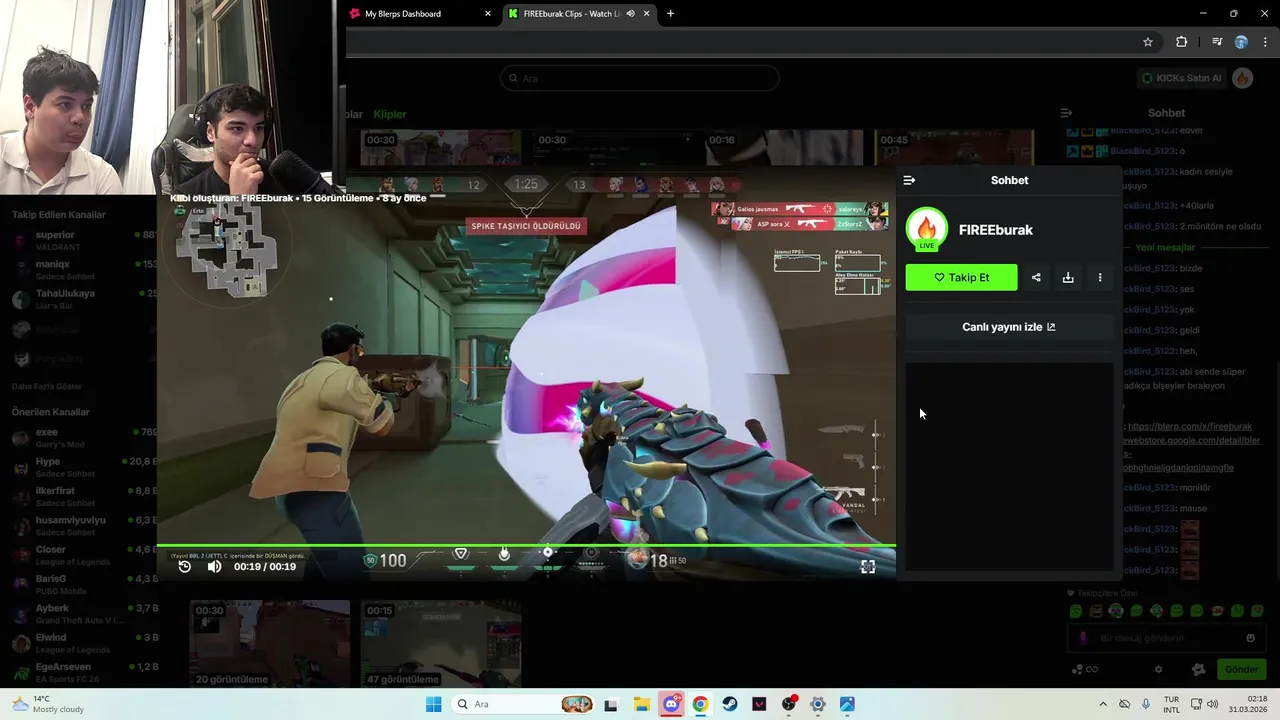Viewport: 1280px width, 720px height.
Task: Open the browser media control icon
Action: click(x=1217, y=42)
